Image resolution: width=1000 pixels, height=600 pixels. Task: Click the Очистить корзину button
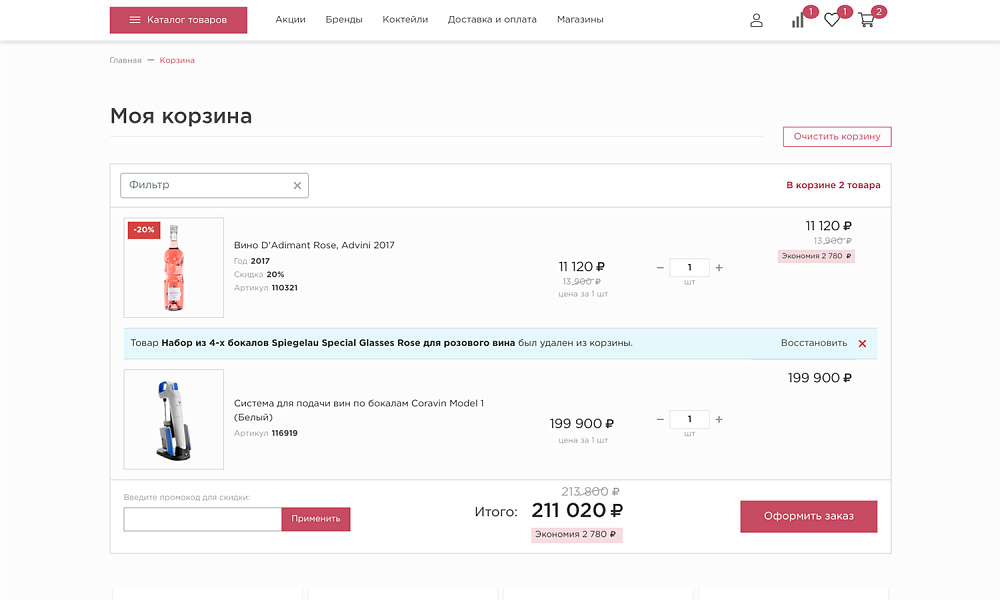pyautogui.click(x=837, y=136)
